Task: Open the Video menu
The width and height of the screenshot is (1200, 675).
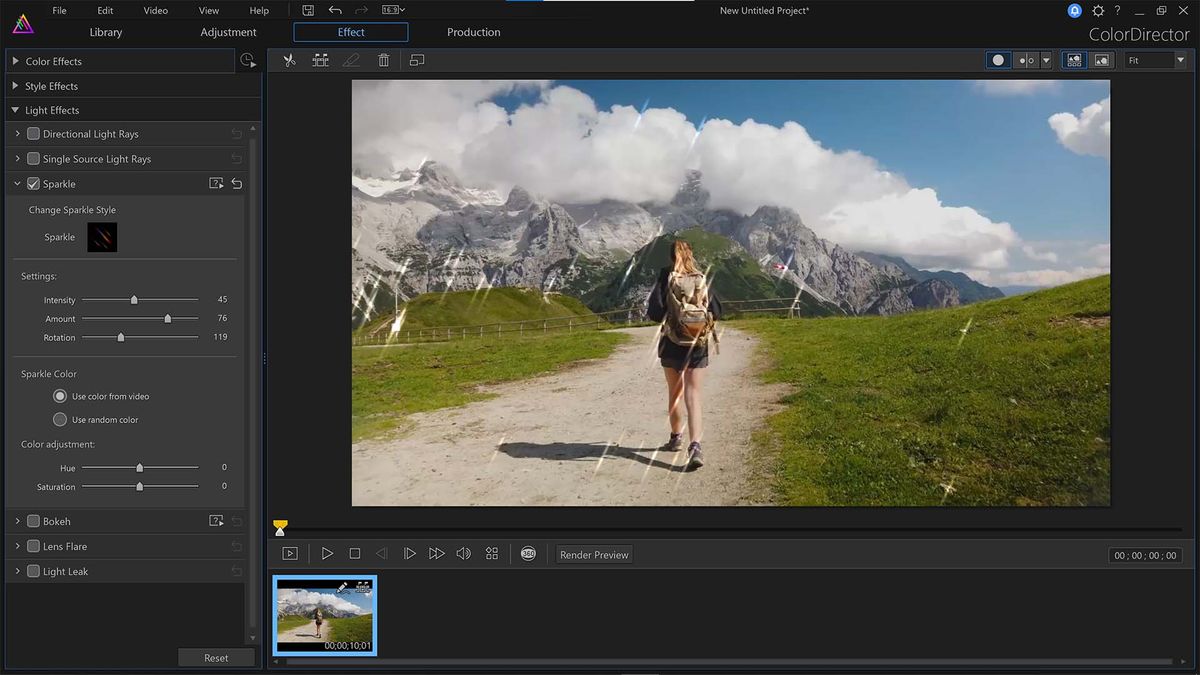Action: pos(155,10)
